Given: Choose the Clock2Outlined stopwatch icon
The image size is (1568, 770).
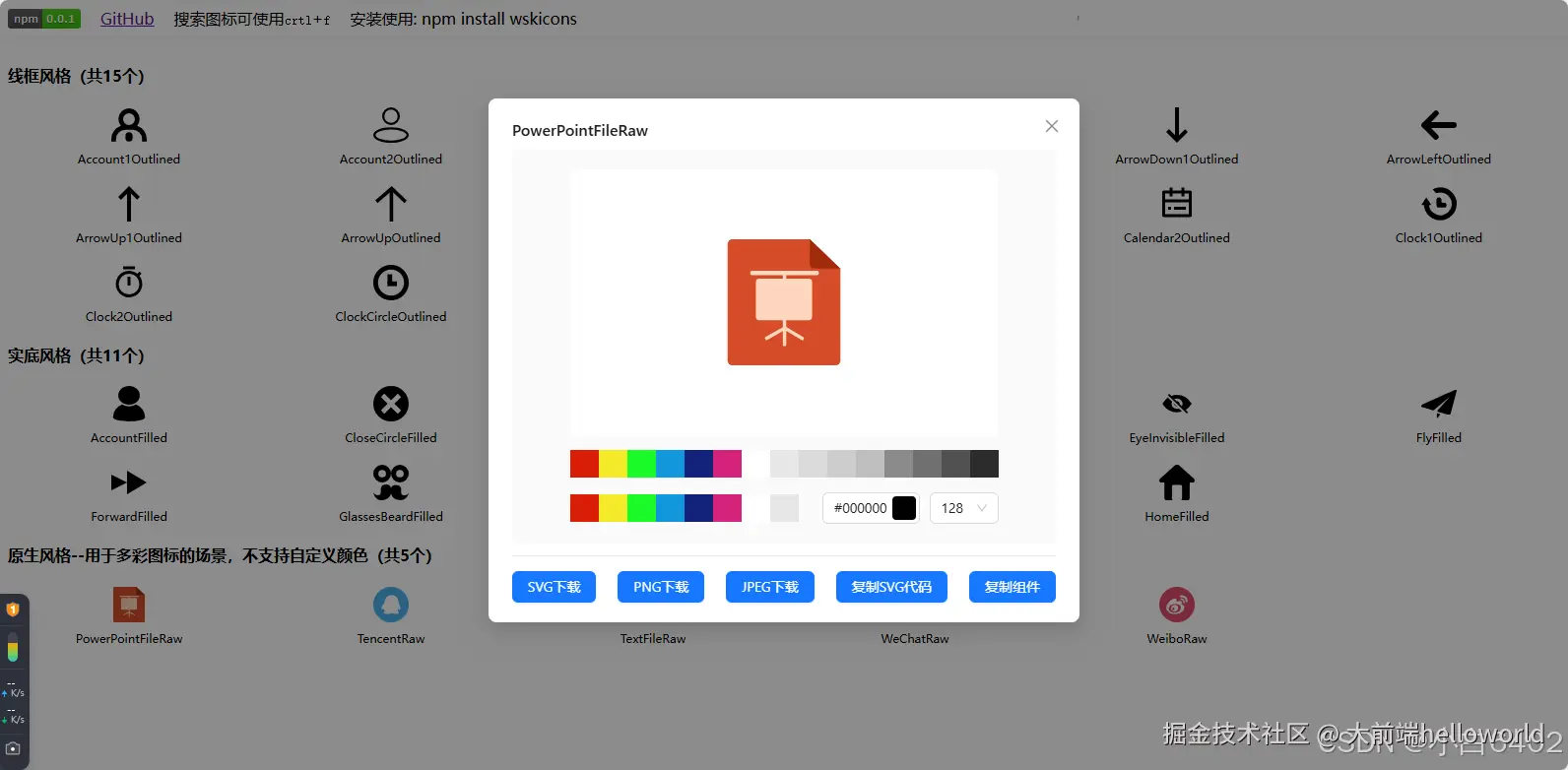Looking at the screenshot, I should pos(129,283).
